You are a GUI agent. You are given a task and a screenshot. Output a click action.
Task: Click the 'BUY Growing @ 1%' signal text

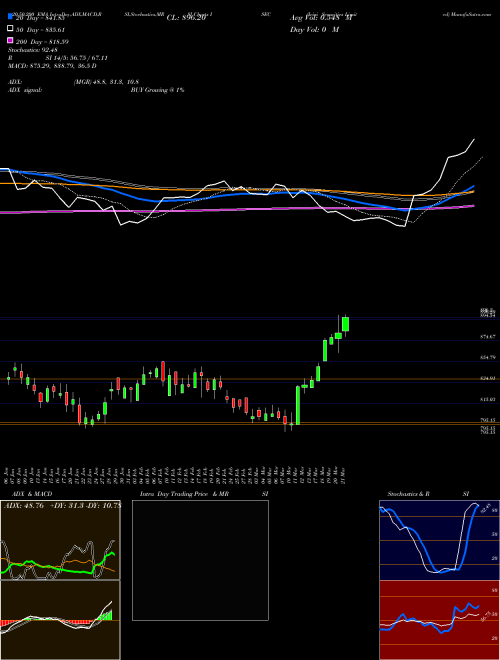pos(157,90)
